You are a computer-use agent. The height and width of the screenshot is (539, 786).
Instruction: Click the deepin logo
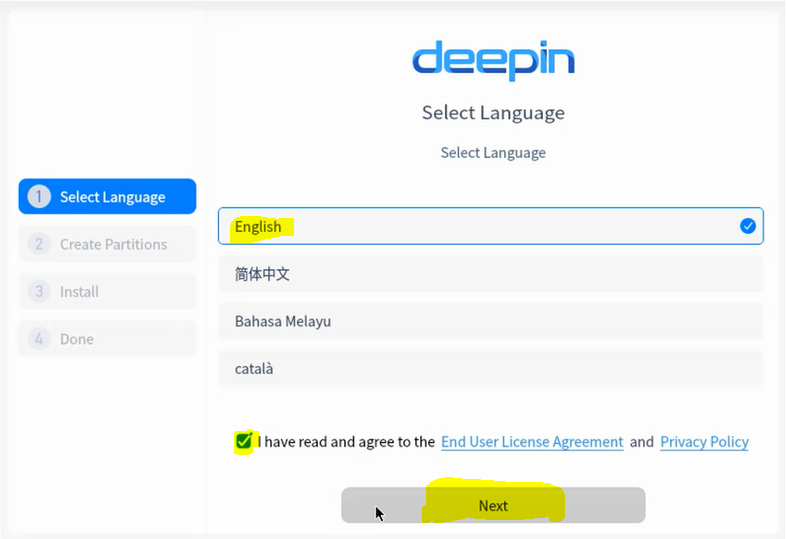(493, 60)
